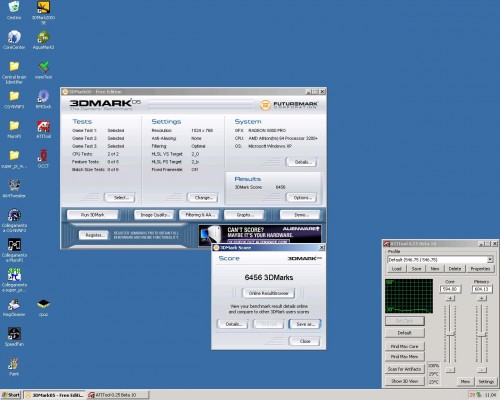Click the Memory clock value field
The width and height of the screenshot is (500, 400).
tap(481, 289)
